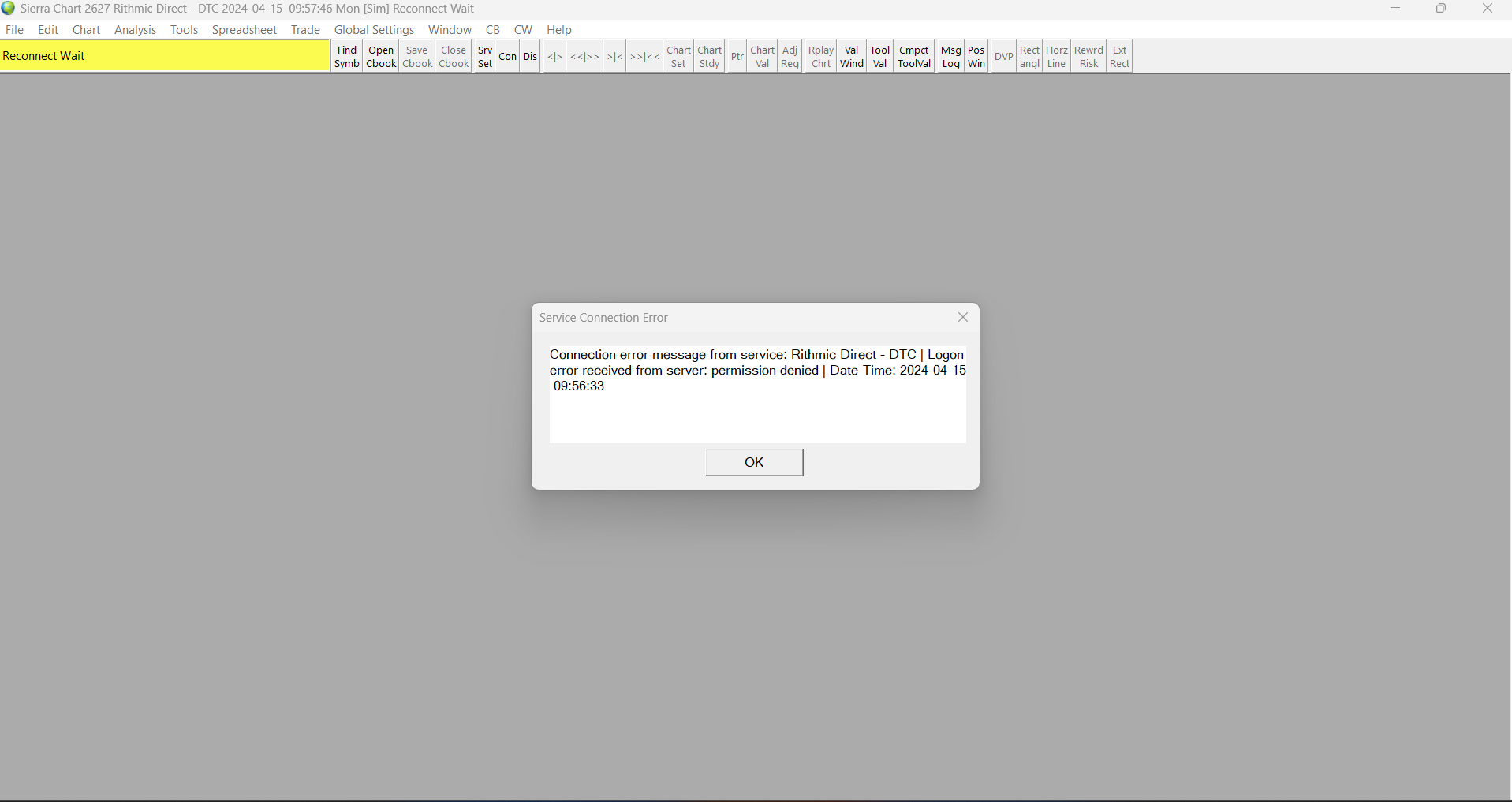Open Tool Val window

click(x=880, y=57)
